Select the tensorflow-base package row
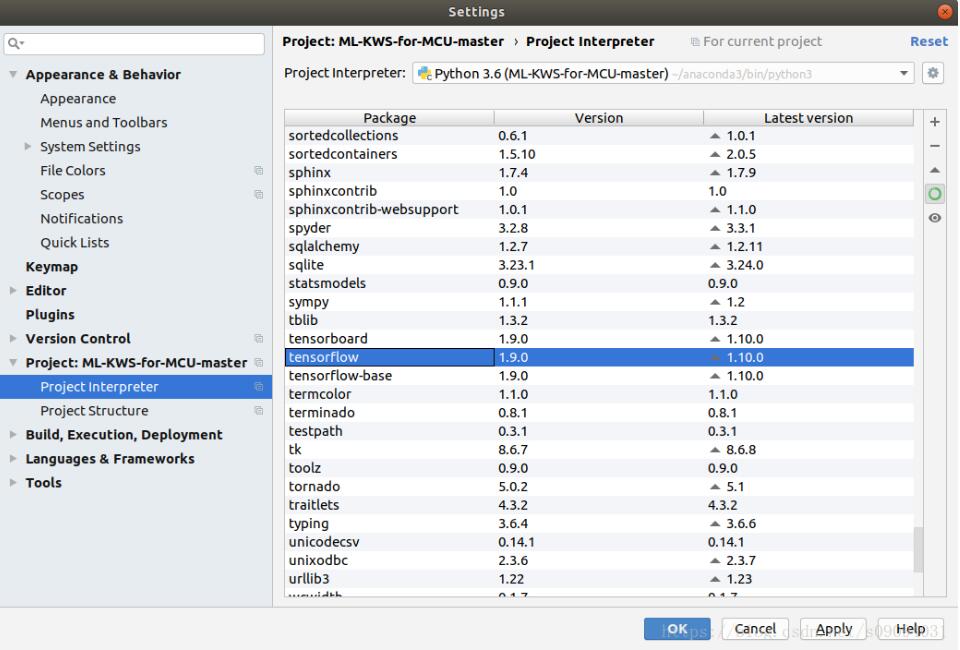Viewport: 960px width, 650px height. 599,376
